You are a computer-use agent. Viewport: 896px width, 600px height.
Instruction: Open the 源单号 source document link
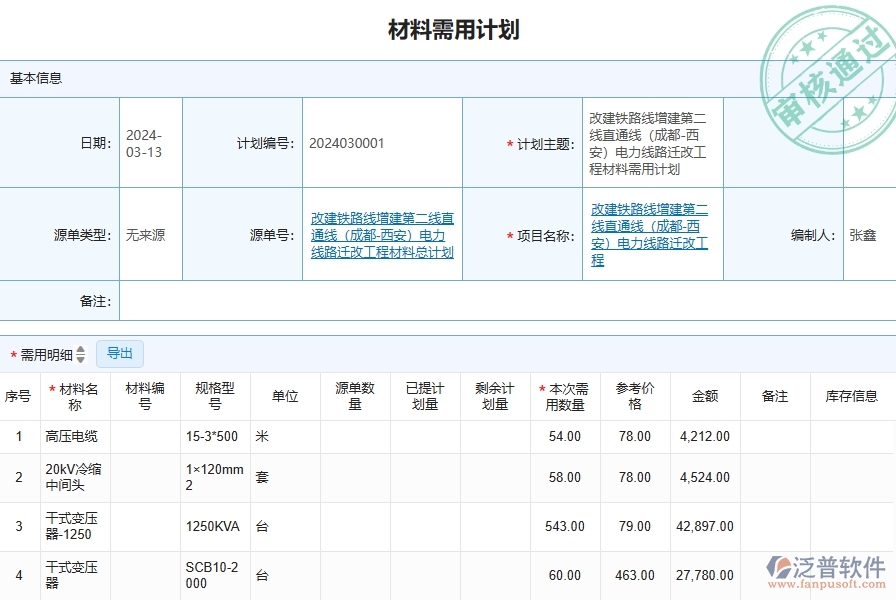tap(381, 235)
